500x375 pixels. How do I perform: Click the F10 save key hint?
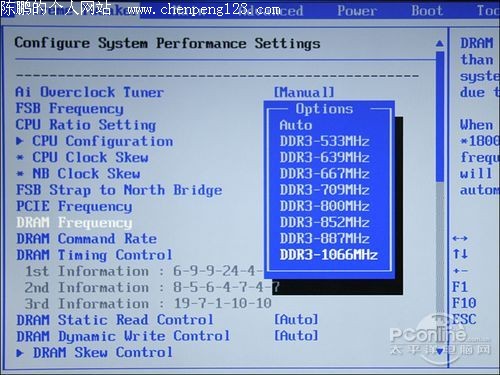[x=464, y=303]
